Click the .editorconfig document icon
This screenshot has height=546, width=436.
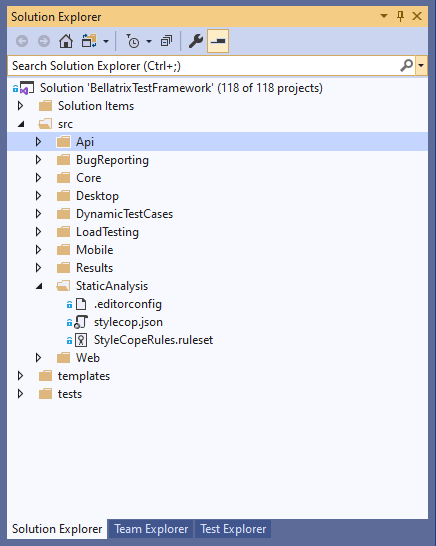[81, 304]
